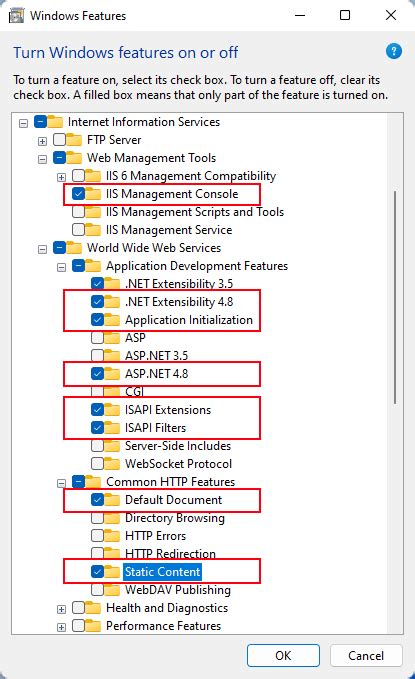
Task: Check the Health and Diagnostics box
Action: coord(78,608)
